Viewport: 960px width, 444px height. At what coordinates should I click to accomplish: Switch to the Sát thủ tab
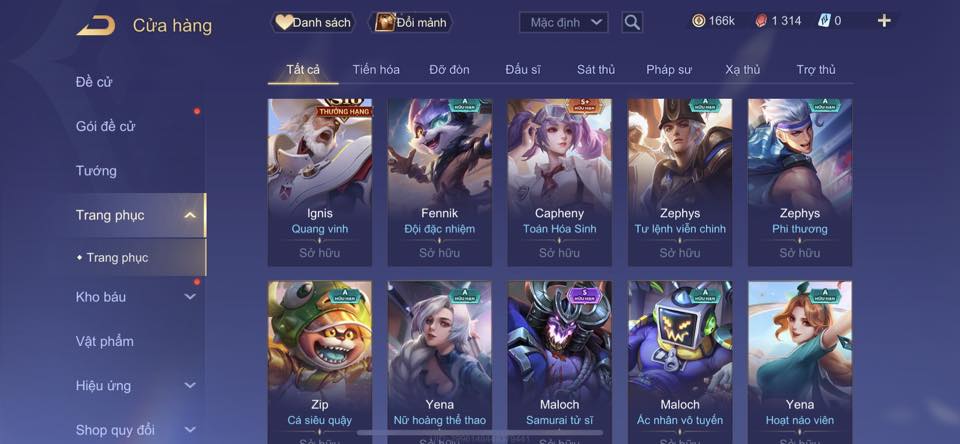pyautogui.click(x=596, y=70)
